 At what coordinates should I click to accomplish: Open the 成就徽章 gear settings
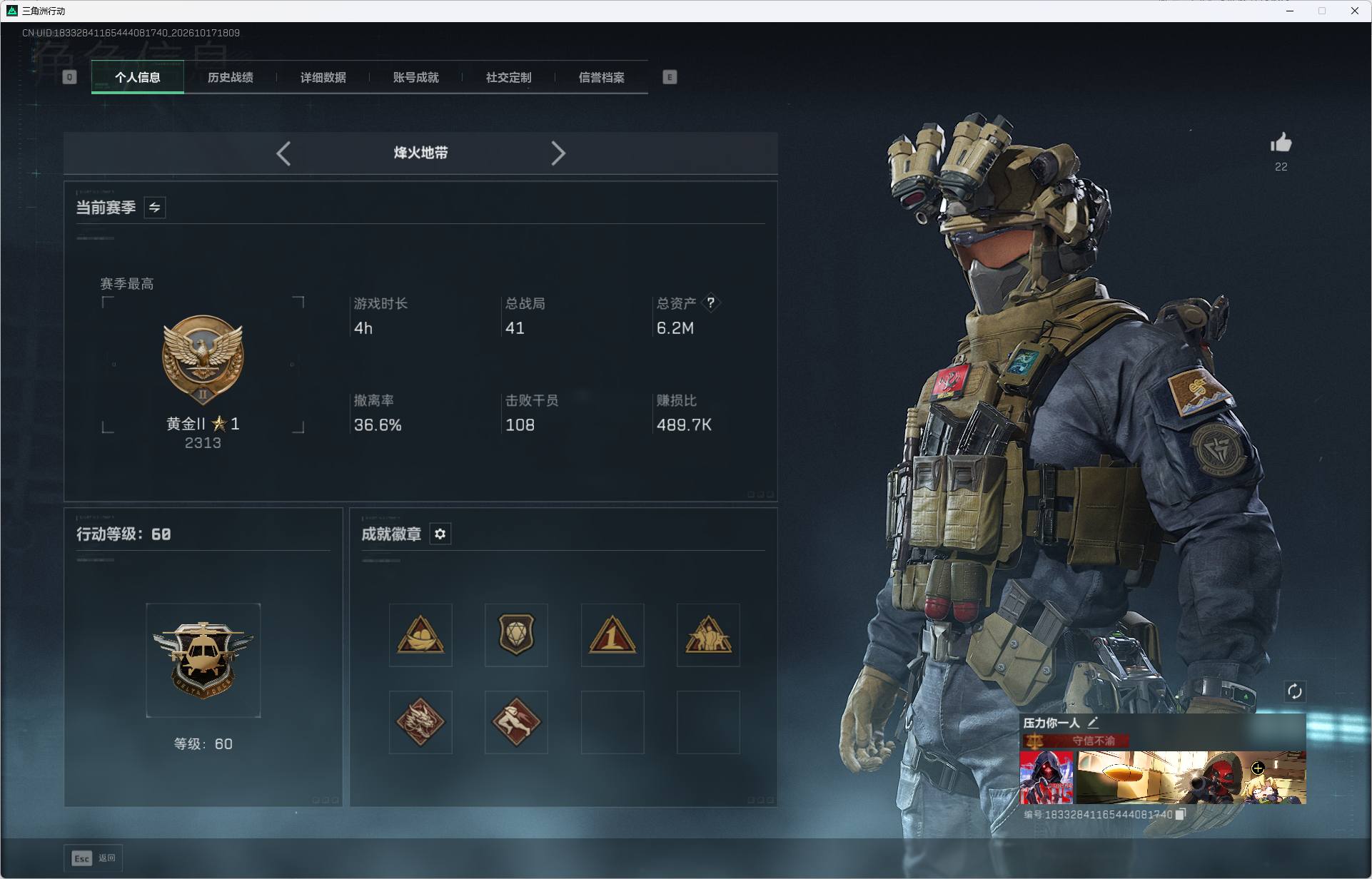[x=440, y=534]
